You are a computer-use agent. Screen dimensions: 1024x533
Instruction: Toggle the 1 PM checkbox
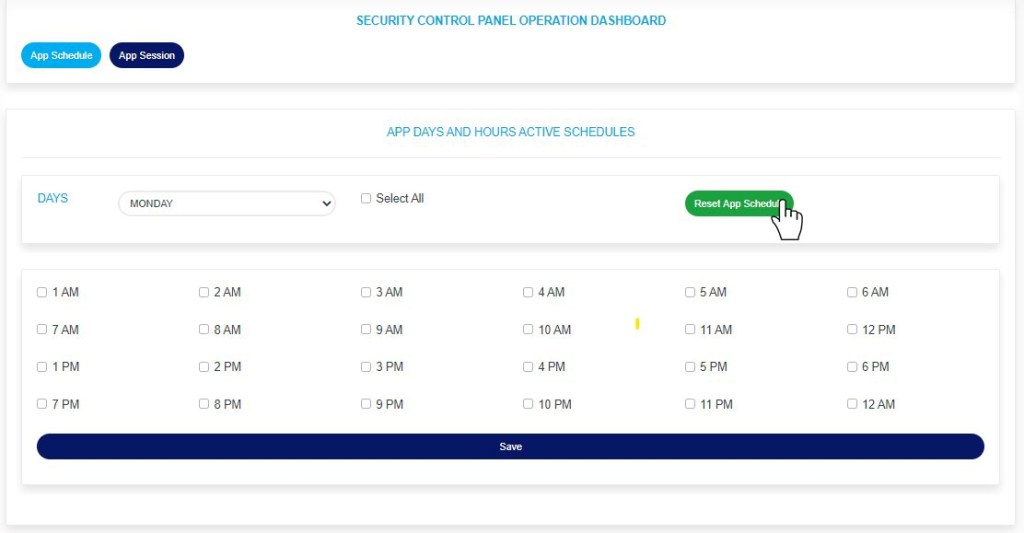(x=42, y=367)
